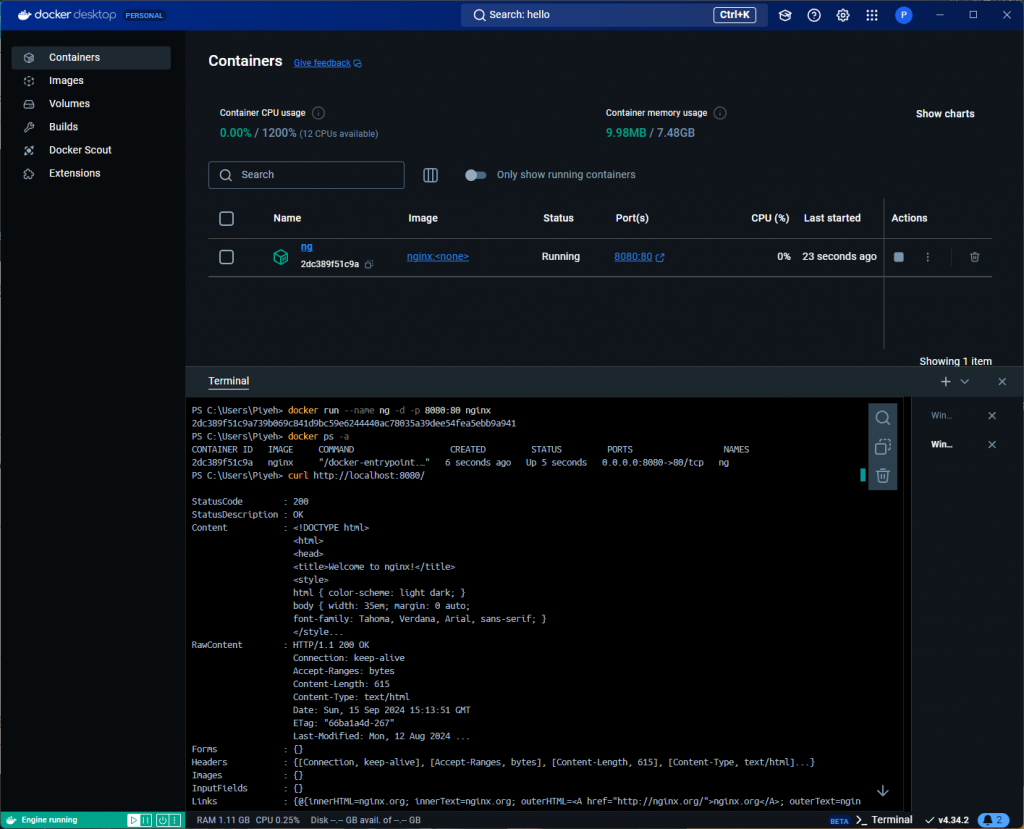1024x829 pixels.
Task: Toggle Terminal in the bottom status bar
Action: [x=884, y=821]
